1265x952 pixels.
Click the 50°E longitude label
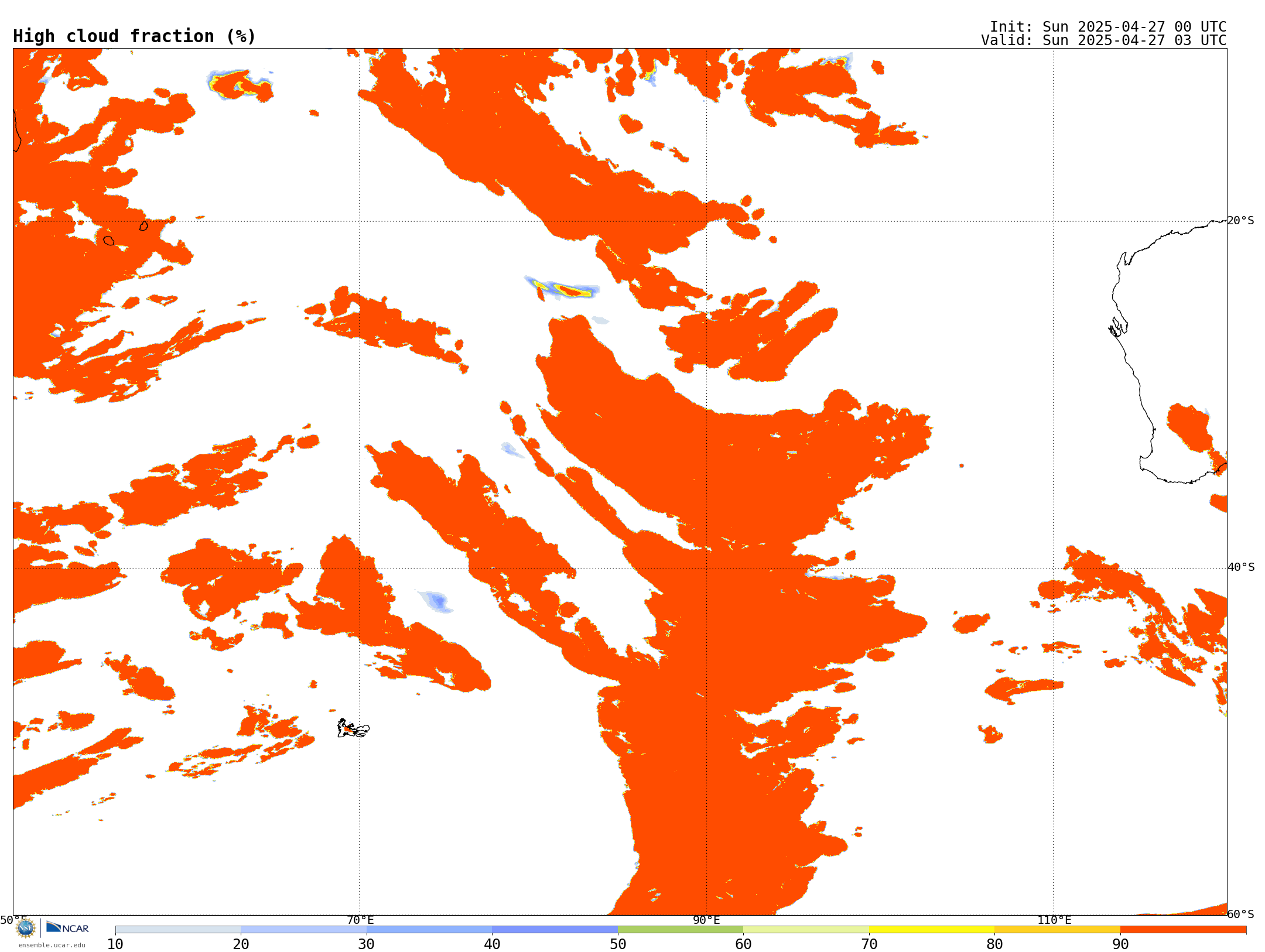13,920
